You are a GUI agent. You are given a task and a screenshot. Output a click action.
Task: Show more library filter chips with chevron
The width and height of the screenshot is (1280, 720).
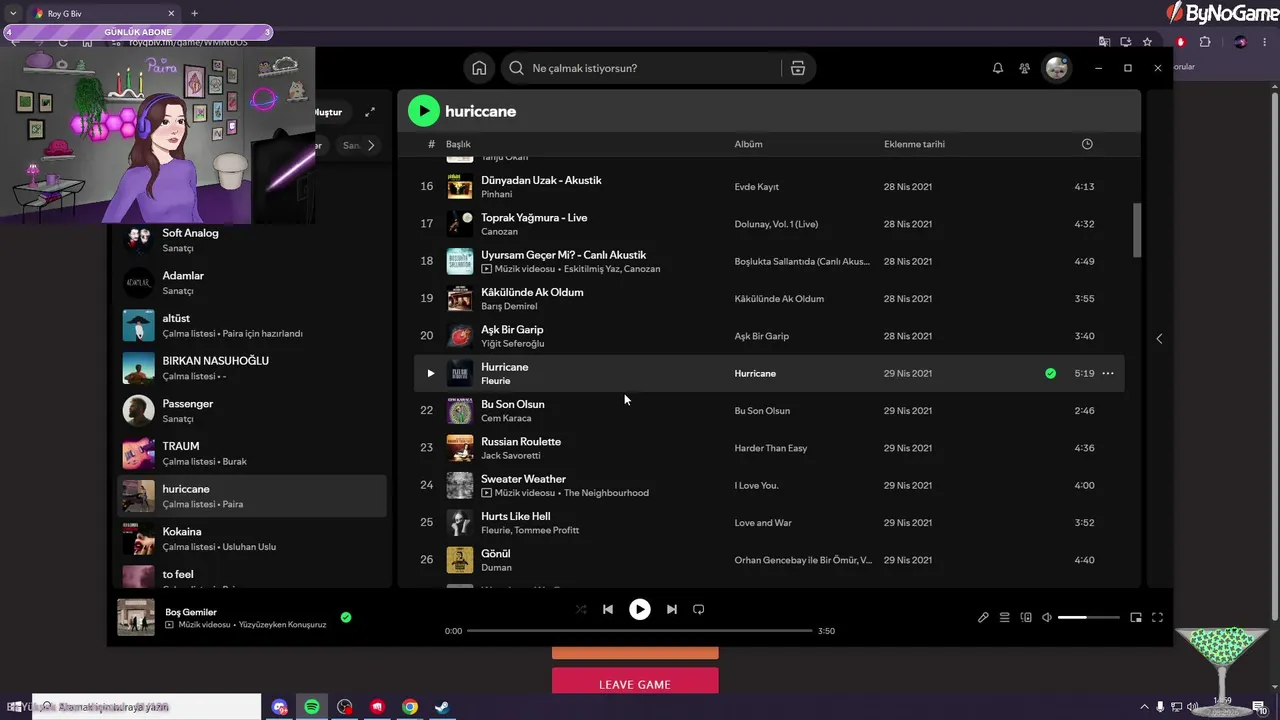point(371,145)
